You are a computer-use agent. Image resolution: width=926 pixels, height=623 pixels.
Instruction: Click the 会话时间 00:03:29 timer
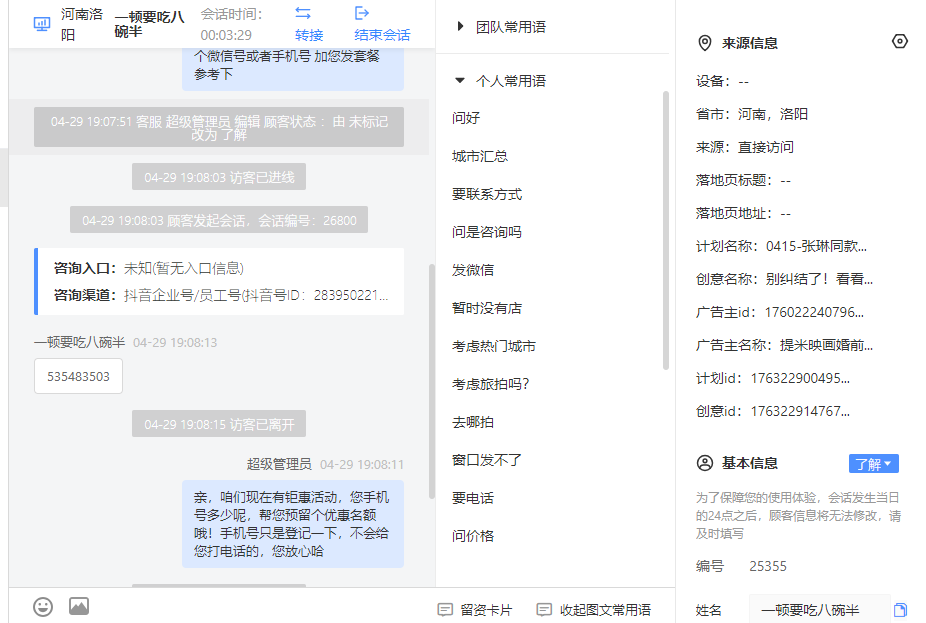point(232,24)
